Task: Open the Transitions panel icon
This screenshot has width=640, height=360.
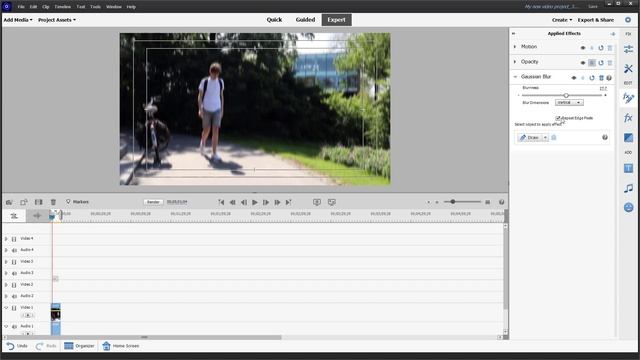Action: tap(628, 138)
